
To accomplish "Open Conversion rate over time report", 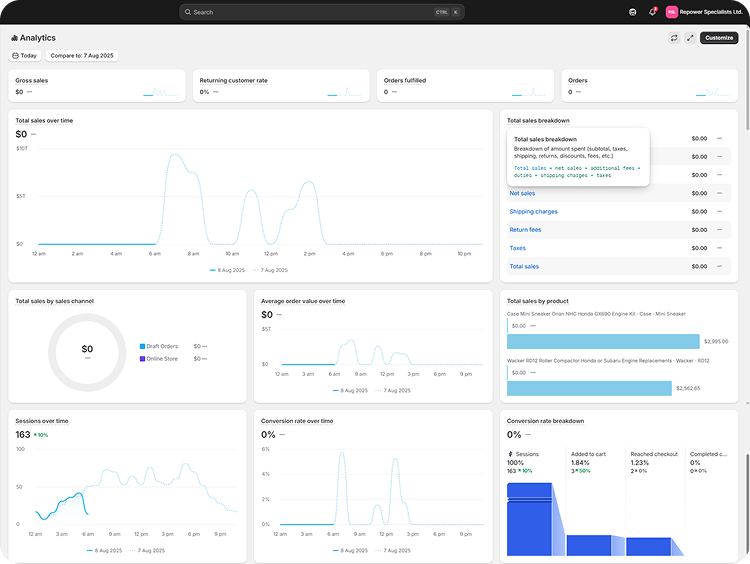I will point(297,421).
